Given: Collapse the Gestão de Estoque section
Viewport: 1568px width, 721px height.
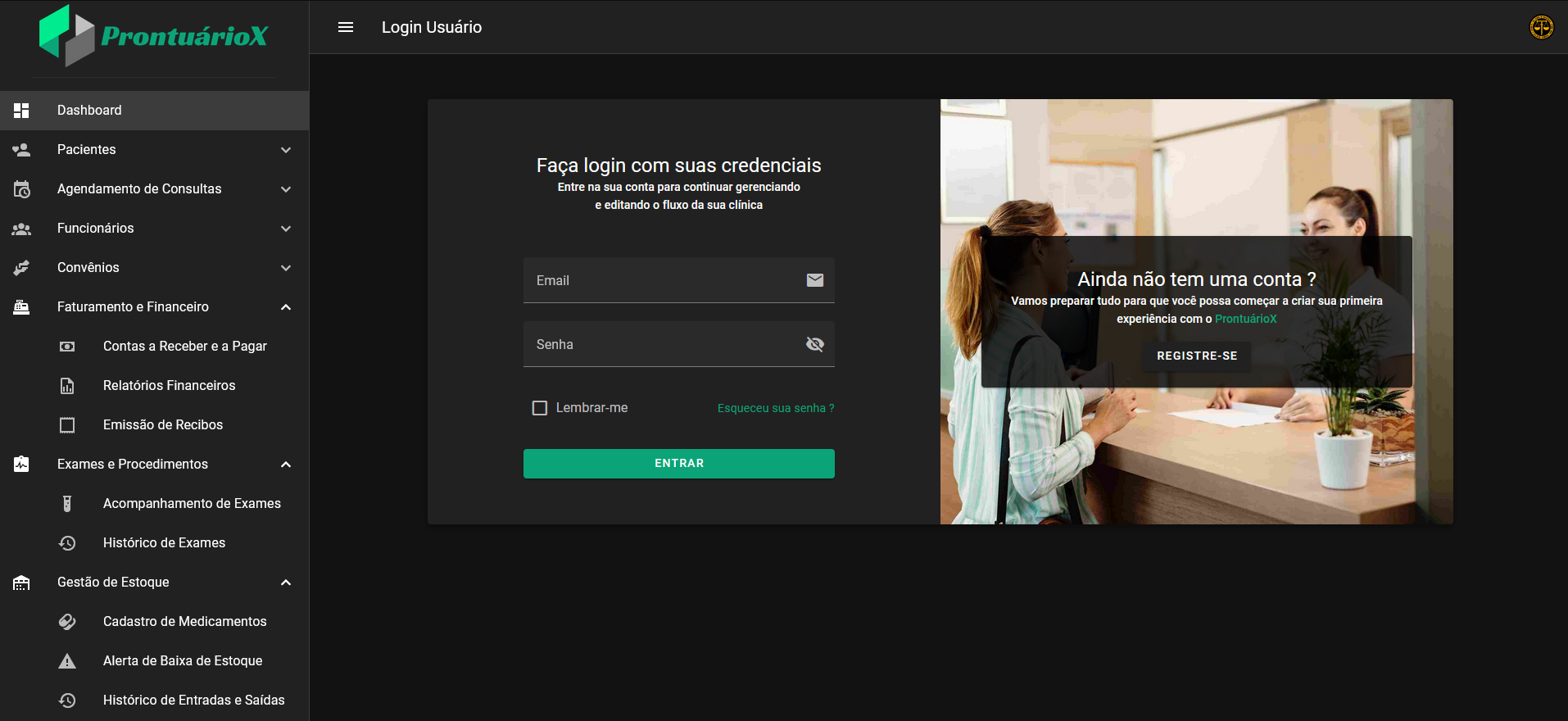Looking at the screenshot, I should tap(286, 583).
